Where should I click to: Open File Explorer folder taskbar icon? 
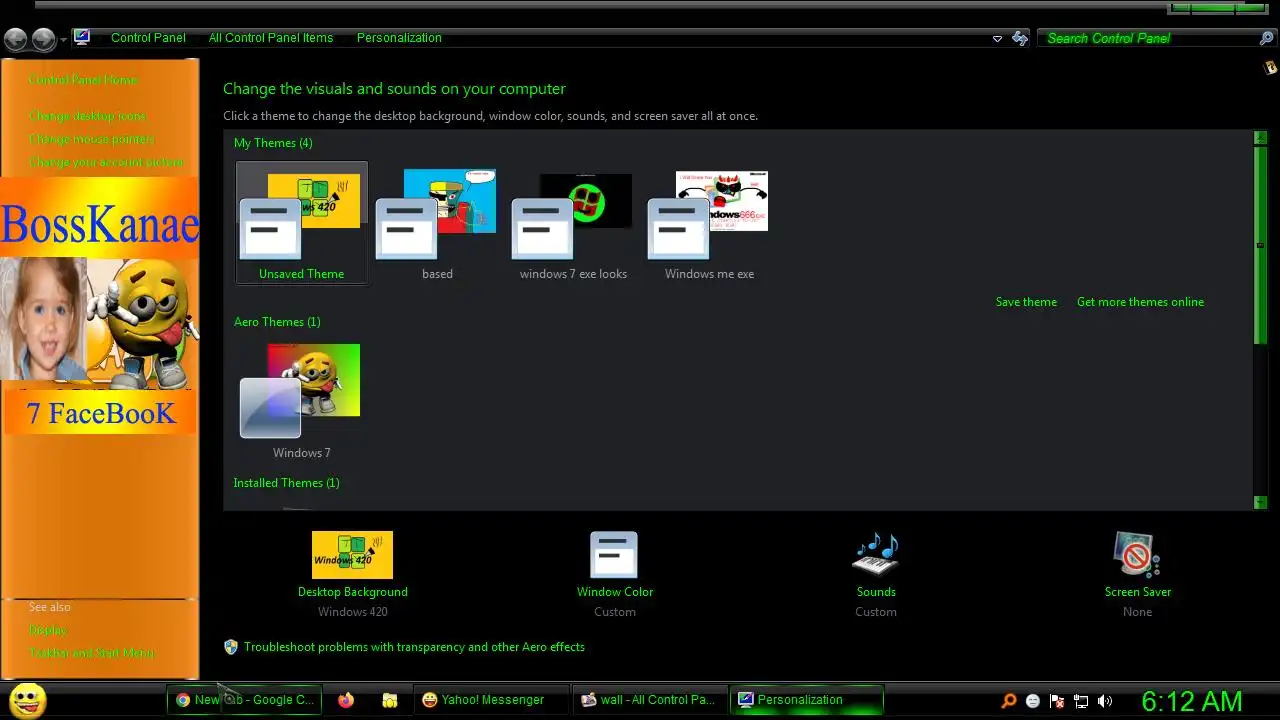tap(390, 700)
